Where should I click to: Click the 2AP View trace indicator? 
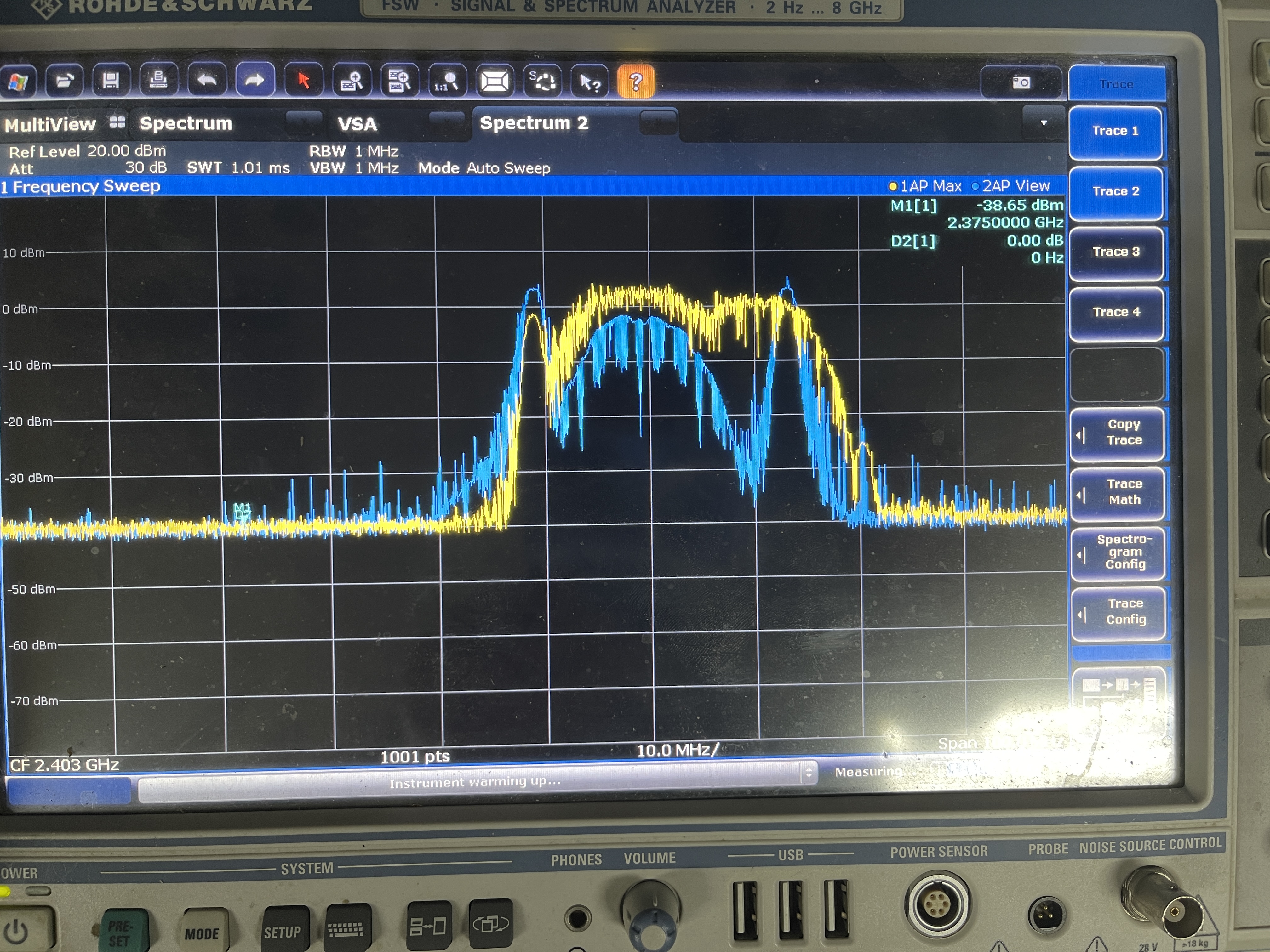(x=1010, y=186)
